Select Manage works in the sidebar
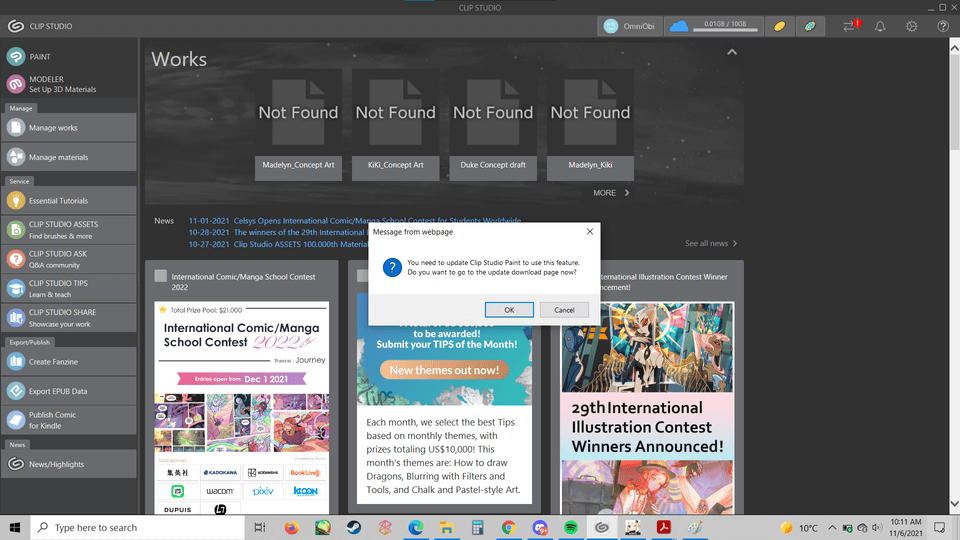Image resolution: width=960 pixels, height=540 pixels. [x=68, y=128]
